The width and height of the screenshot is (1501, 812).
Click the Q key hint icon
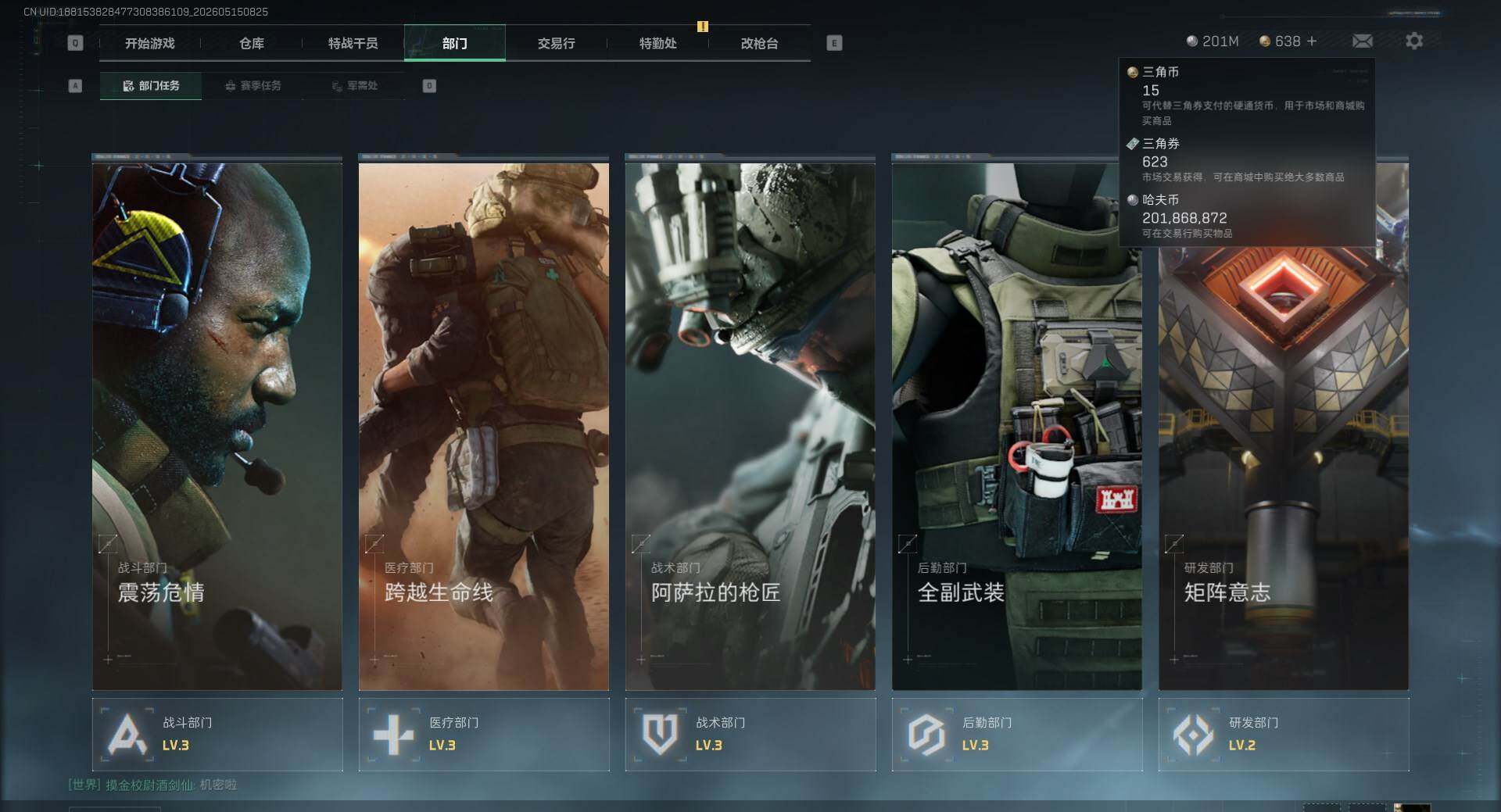click(x=75, y=43)
